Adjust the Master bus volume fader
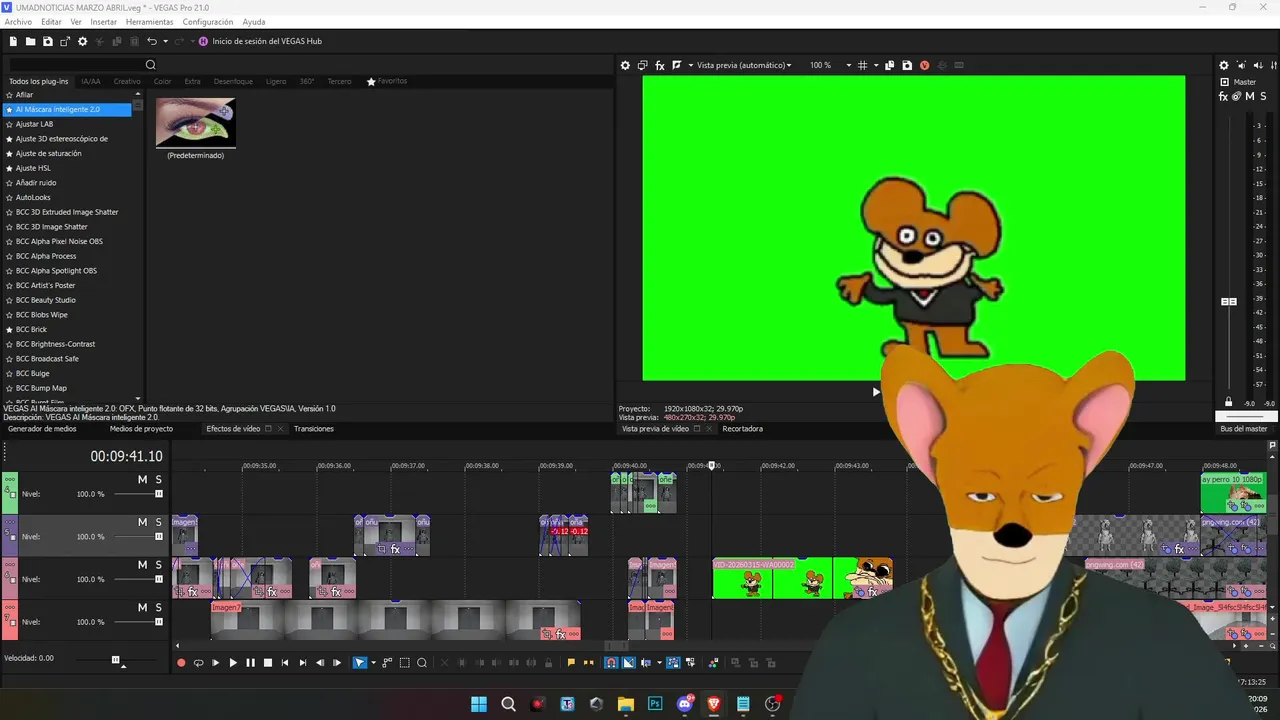Image resolution: width=1280 pixels, height=720 pixels. pos(1229,301)
